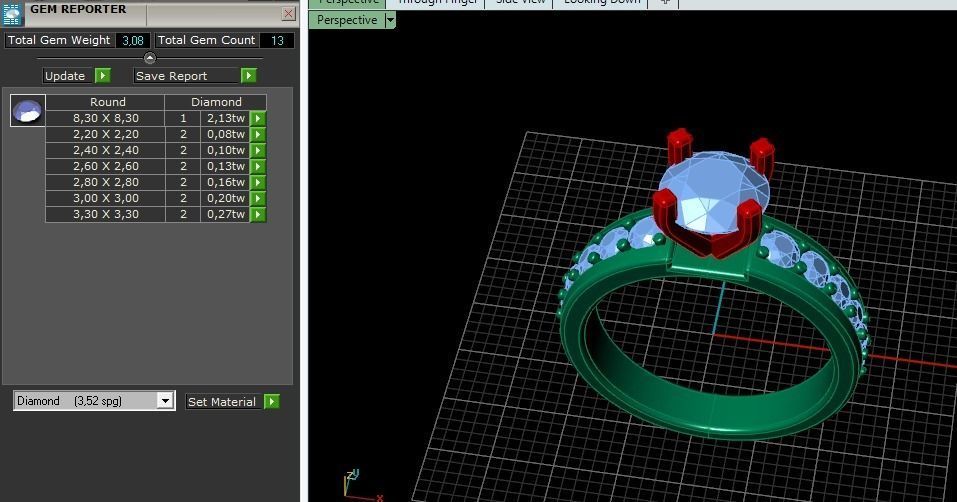Click the 0,20tw weight cell
This screenshot has height=502, width=957.
[x=225, y=198]
